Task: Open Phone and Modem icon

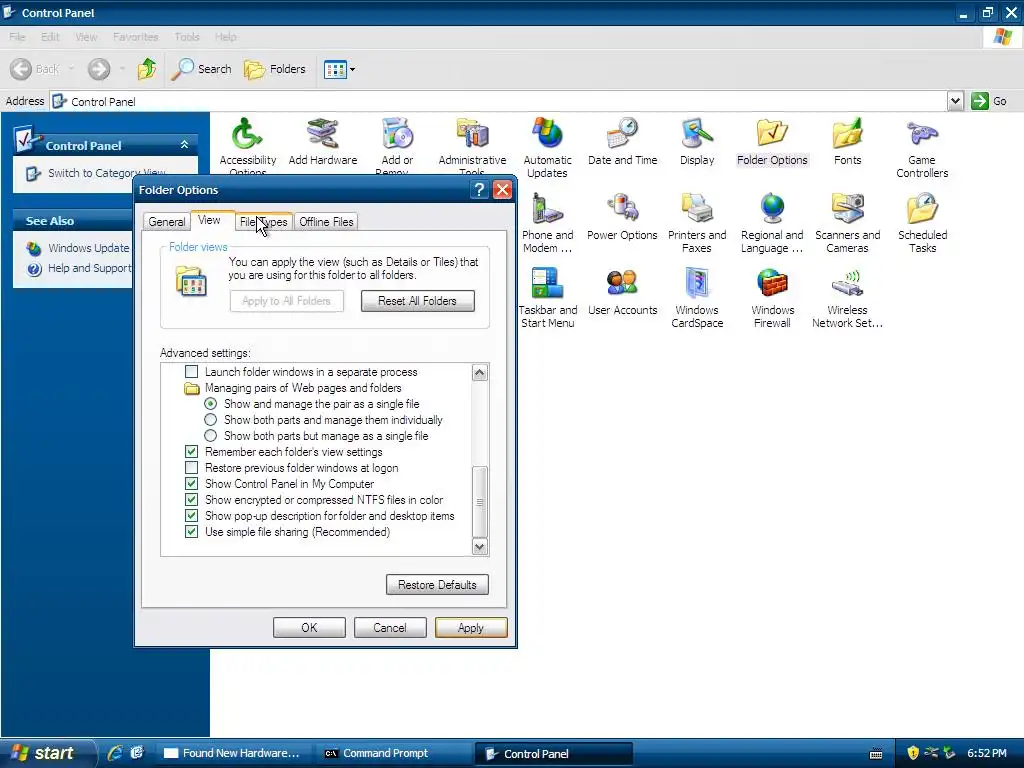Action: [x=547, y=210]
